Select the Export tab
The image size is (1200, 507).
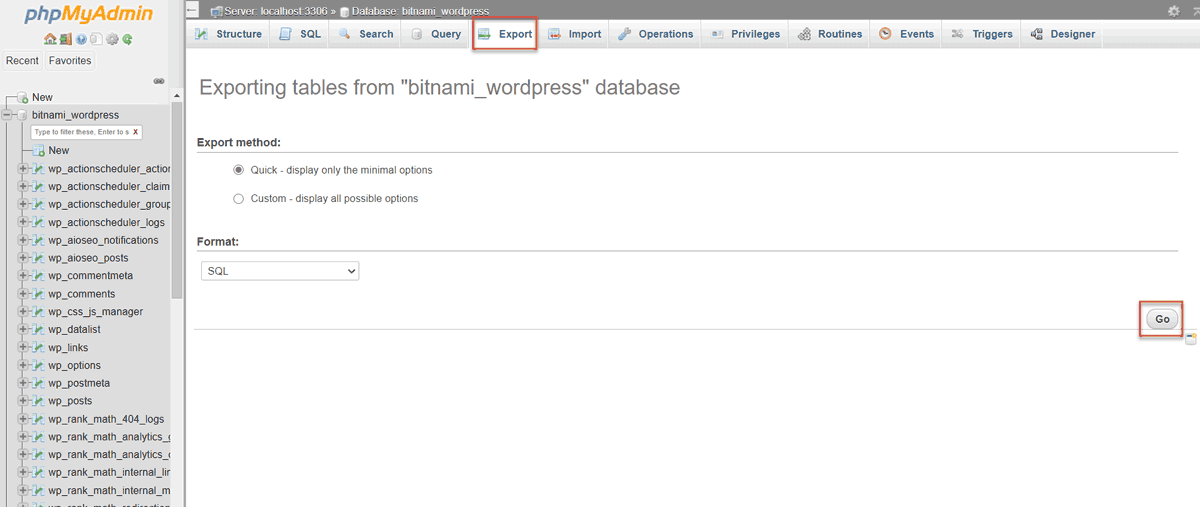[x=505, y=34]
